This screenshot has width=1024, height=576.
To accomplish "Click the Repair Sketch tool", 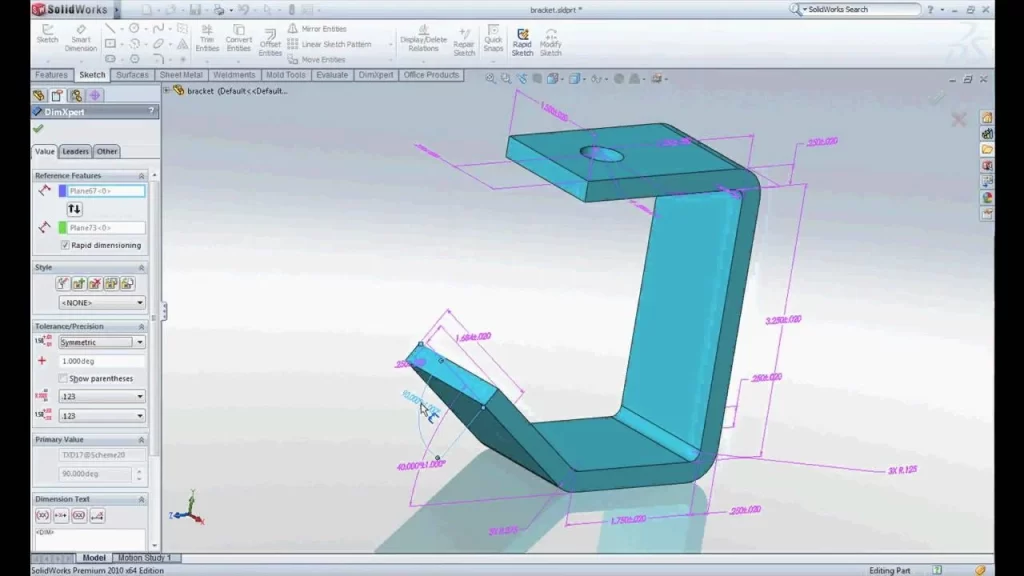I will [464, 41].
